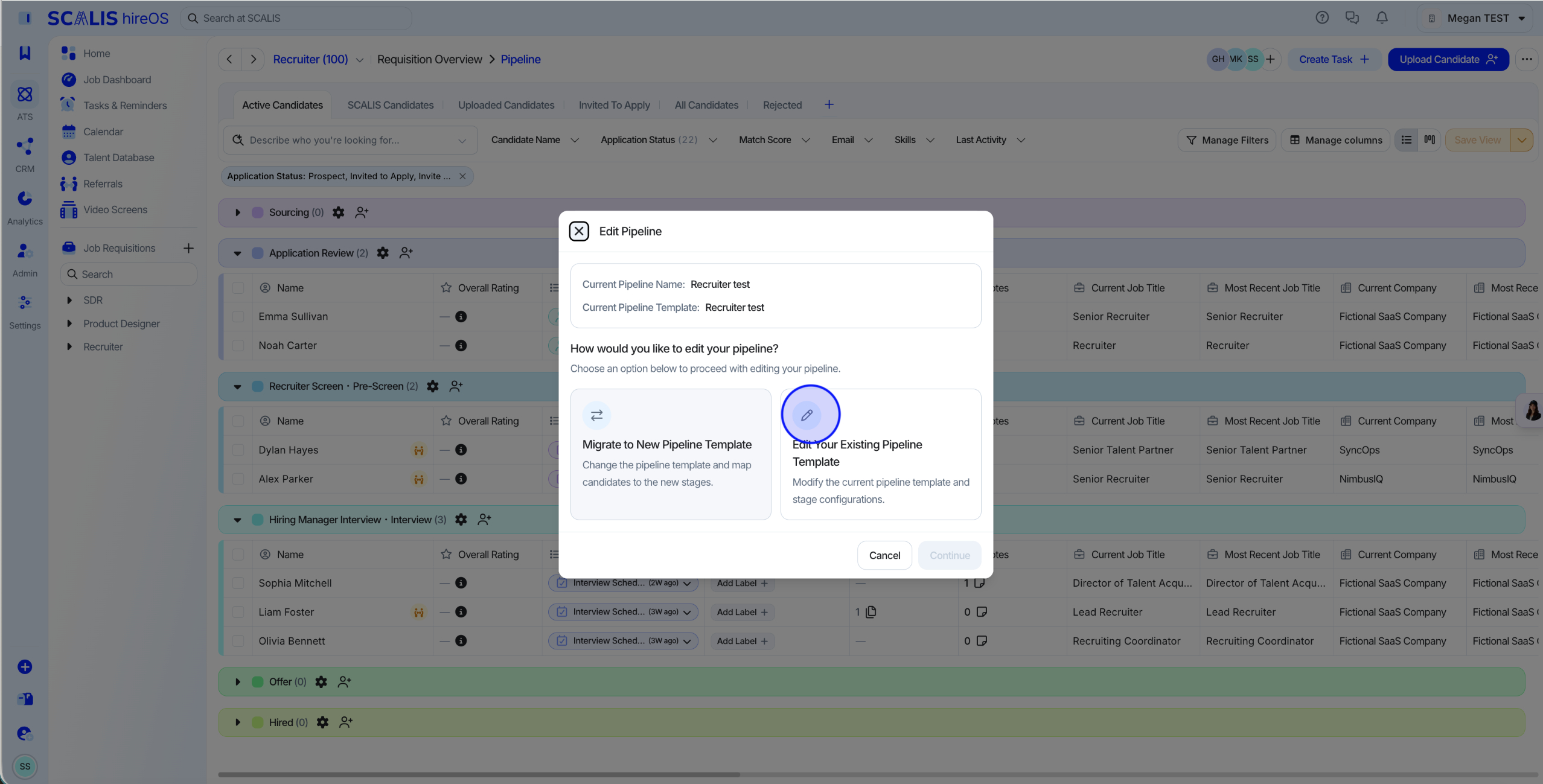Viewport: 1543px width, 784px height.
Task: Open the more options ellipsis menu
Action: (x=1527, y=59)
